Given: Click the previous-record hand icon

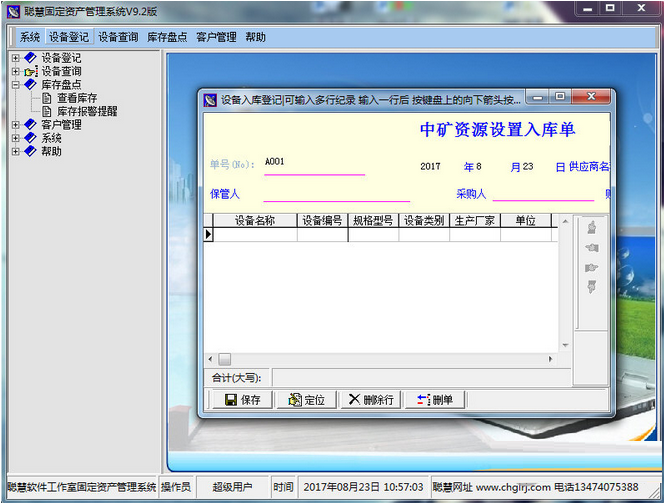Looking at the screenshot, I should click(592, 248).
